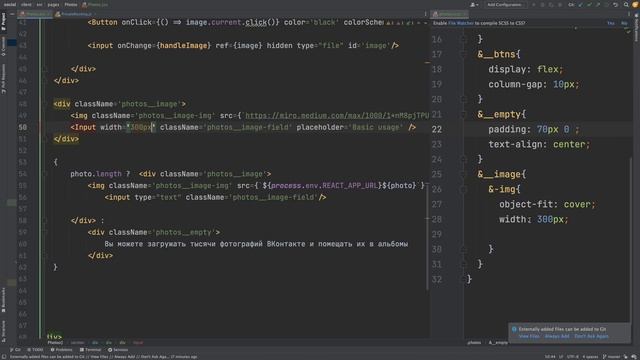Click 'photos__empty' className string
640x360 pixels.
click(184, 232)
